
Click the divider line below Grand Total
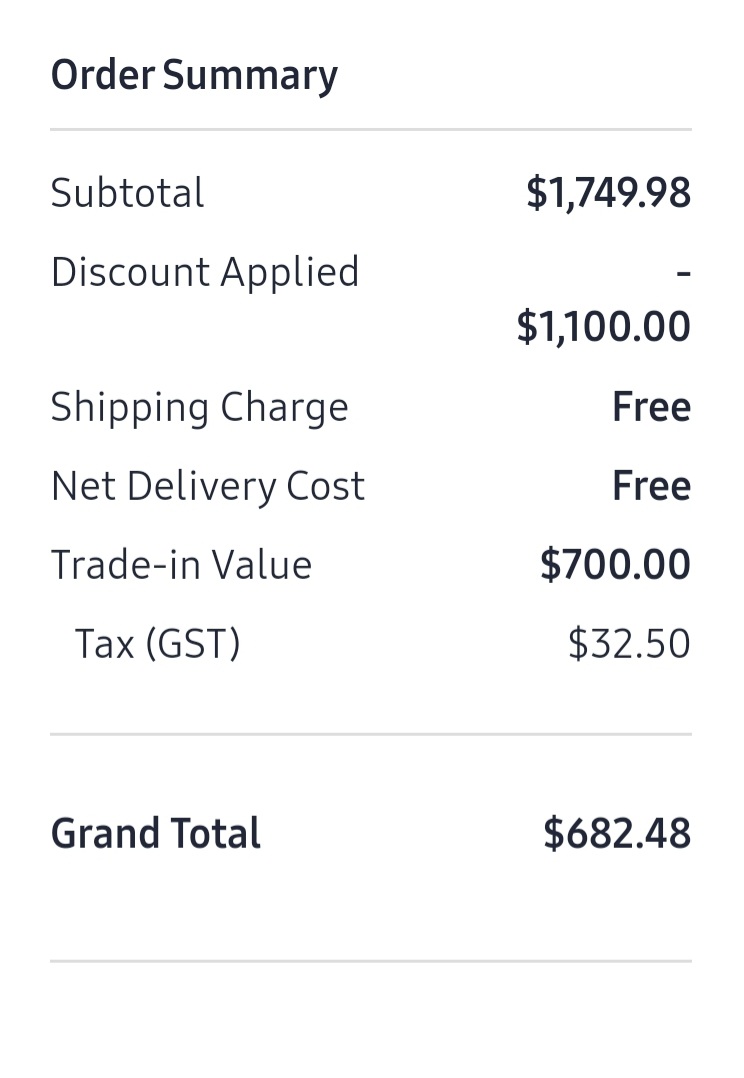coord(371,961)
